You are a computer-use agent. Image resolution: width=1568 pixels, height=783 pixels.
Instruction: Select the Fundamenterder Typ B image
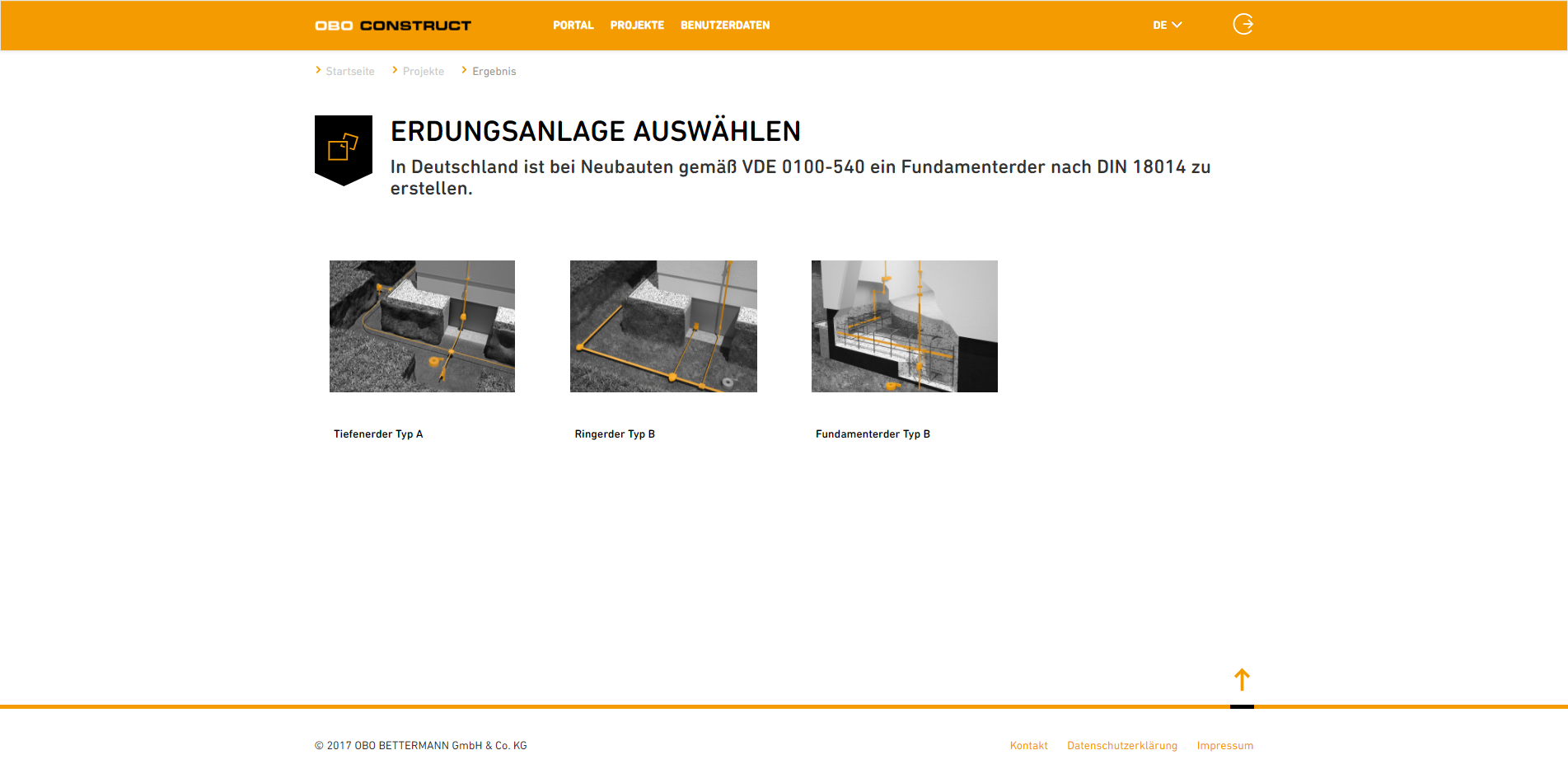(904, 326)
